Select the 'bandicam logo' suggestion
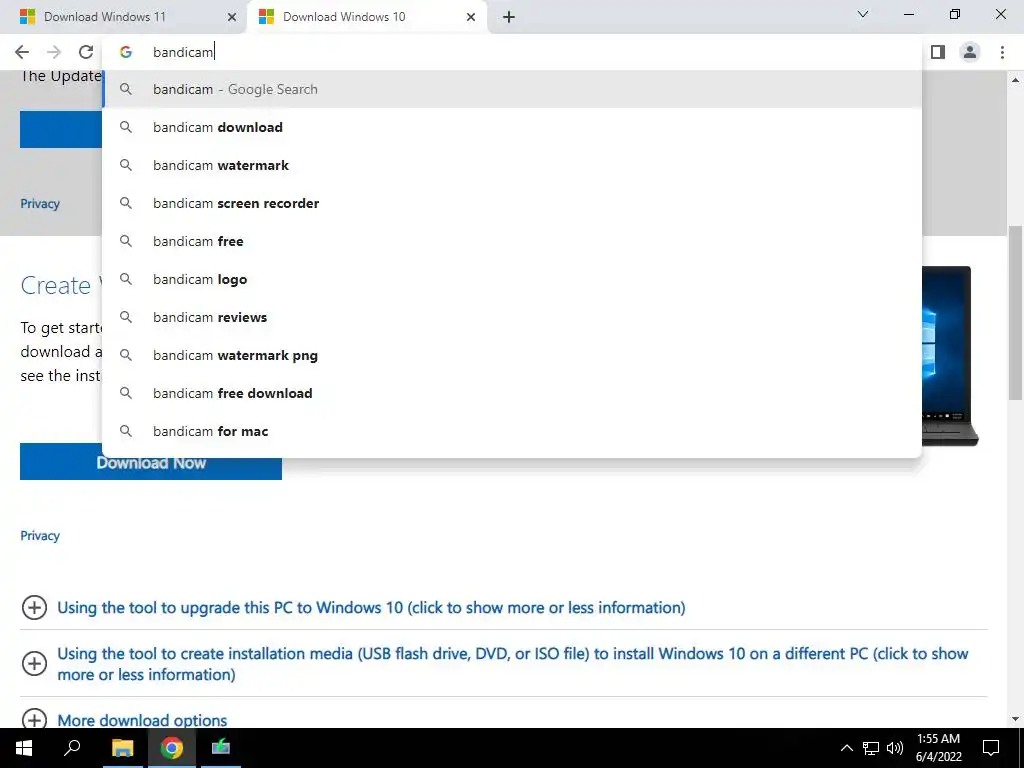This screenshot has height=768, width=1024. (x=512, y=279)
